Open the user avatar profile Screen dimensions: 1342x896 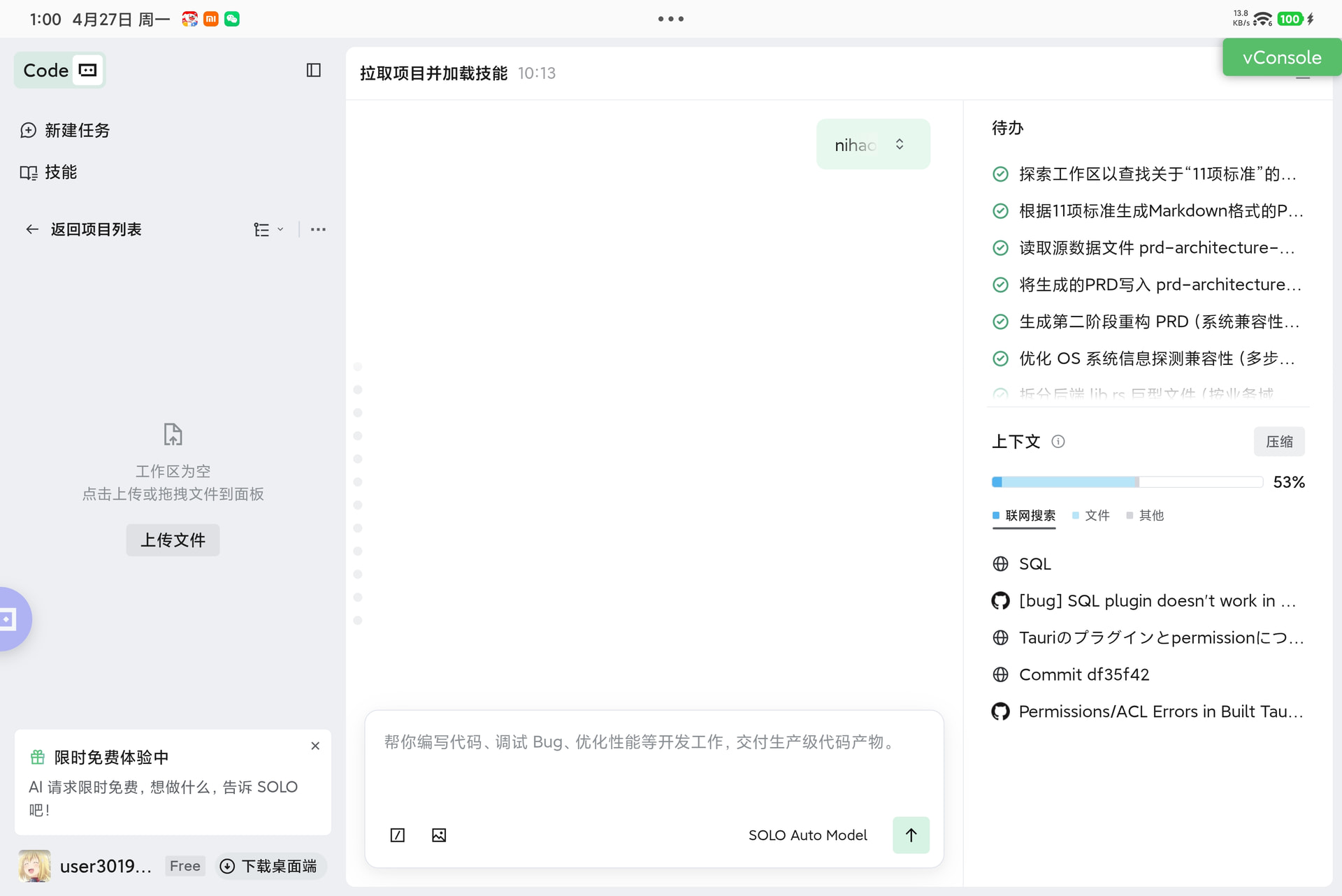click(34, 866)
